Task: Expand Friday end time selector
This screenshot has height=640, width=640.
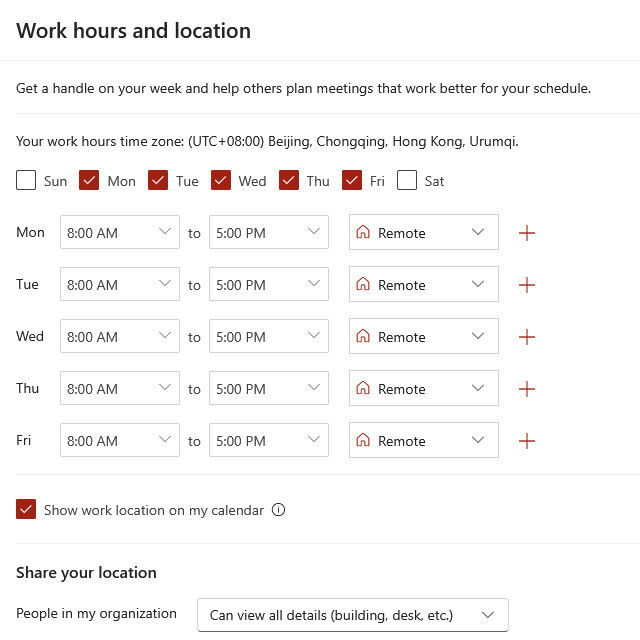Action: 269,441
